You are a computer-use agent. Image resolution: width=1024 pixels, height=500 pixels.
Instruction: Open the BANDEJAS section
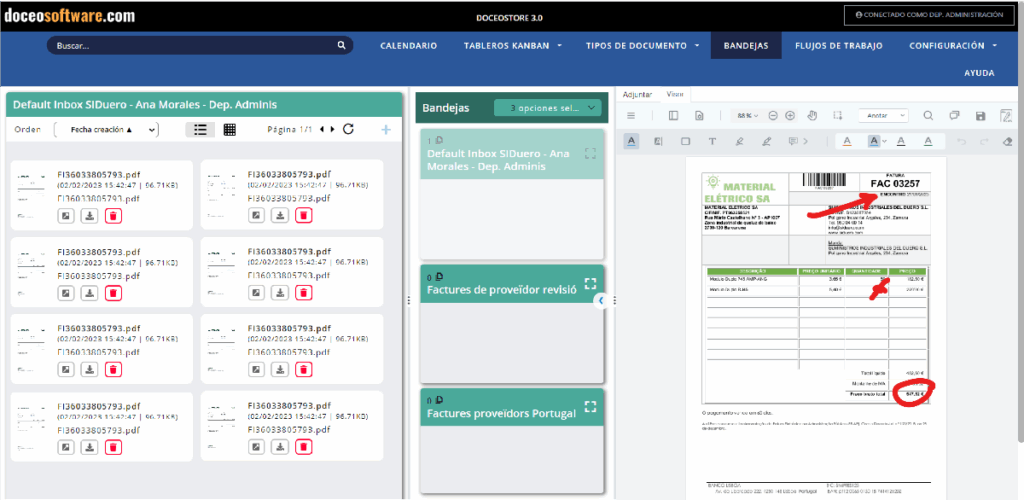click(746, 46)
